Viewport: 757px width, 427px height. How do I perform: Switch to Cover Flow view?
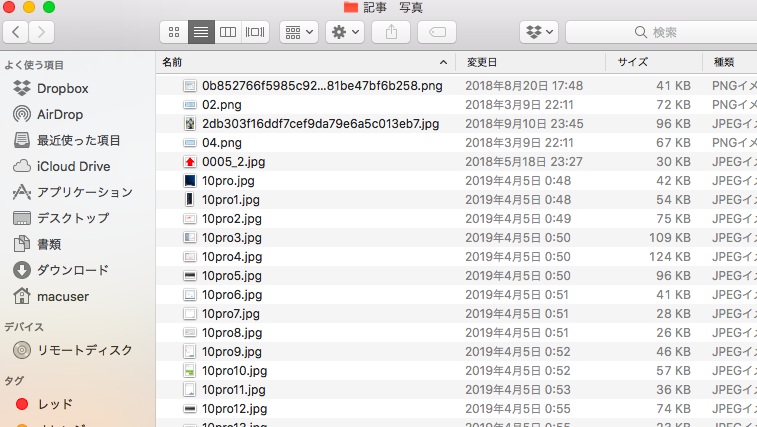point(255,32)
